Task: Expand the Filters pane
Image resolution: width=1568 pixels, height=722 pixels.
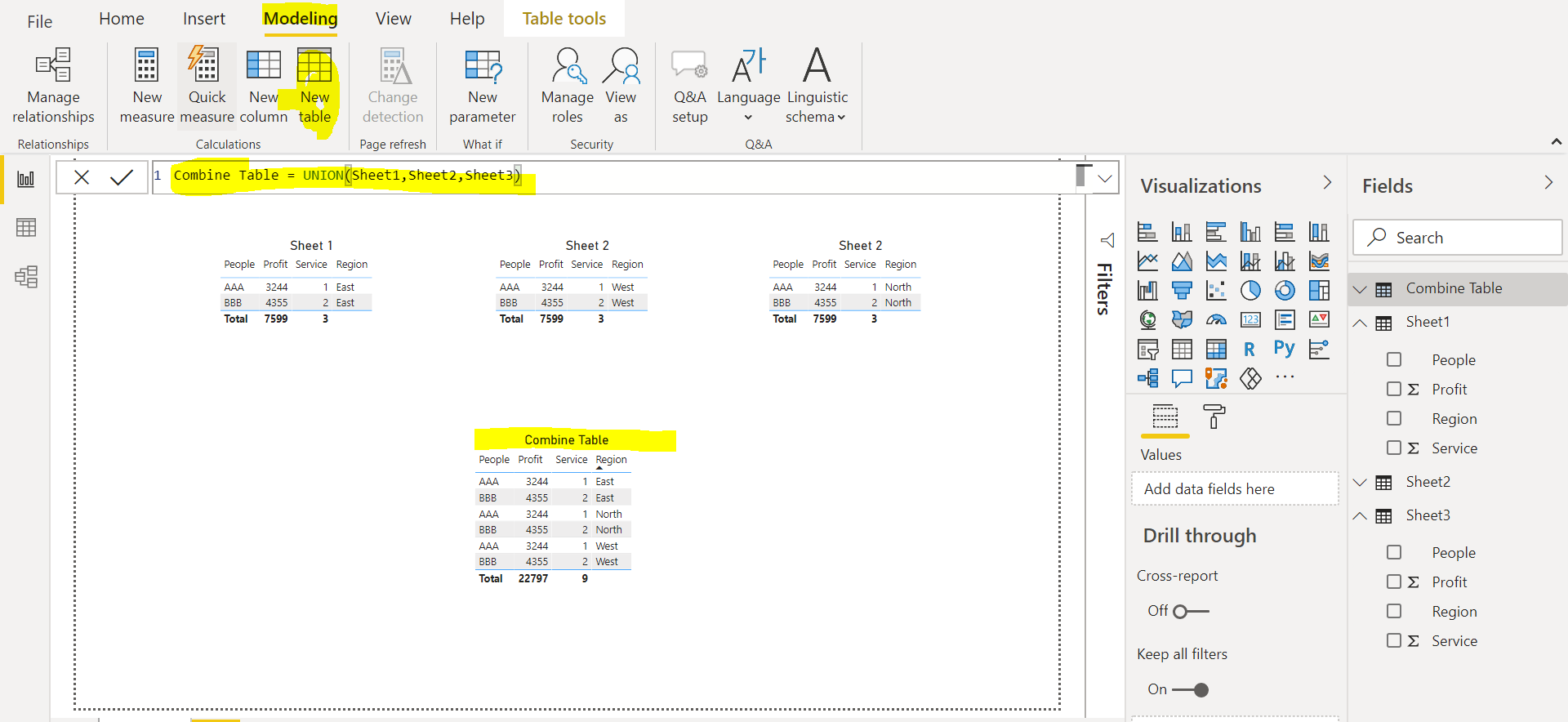Action: [1107, 240]
